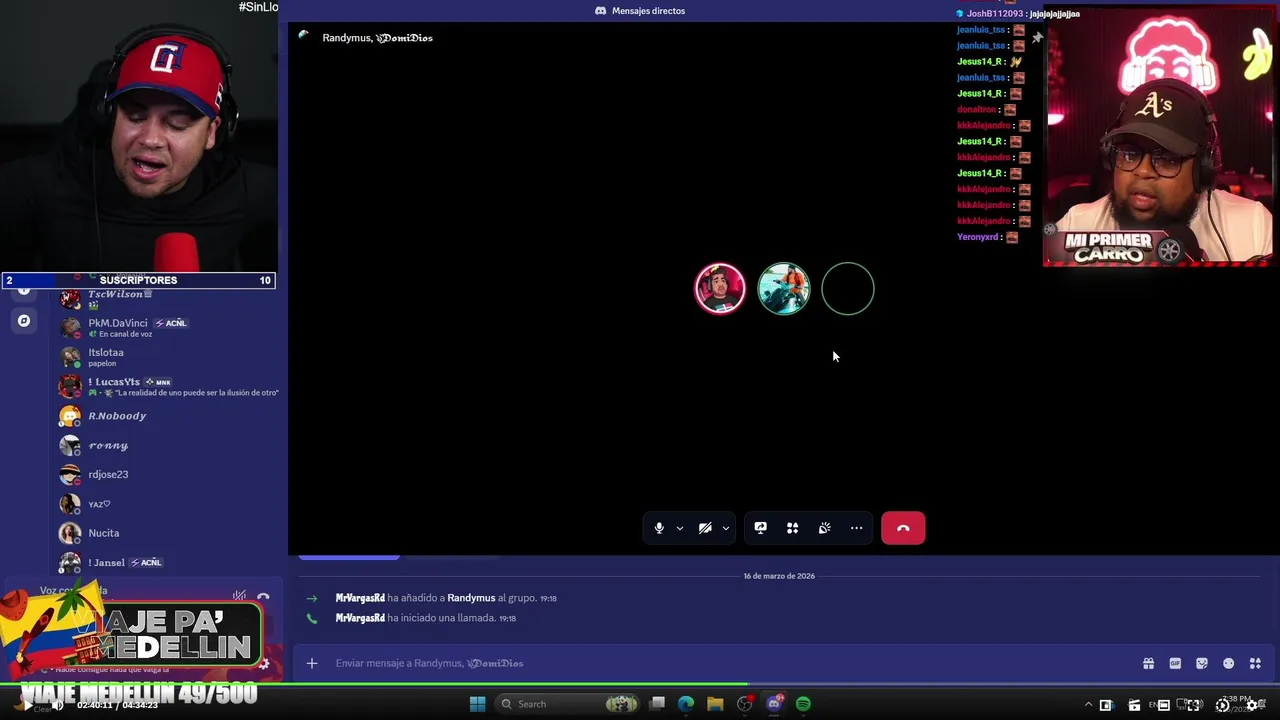1280x720 pixels.
Task: Open Spotify from taskbar
Action: coord(803,704)
